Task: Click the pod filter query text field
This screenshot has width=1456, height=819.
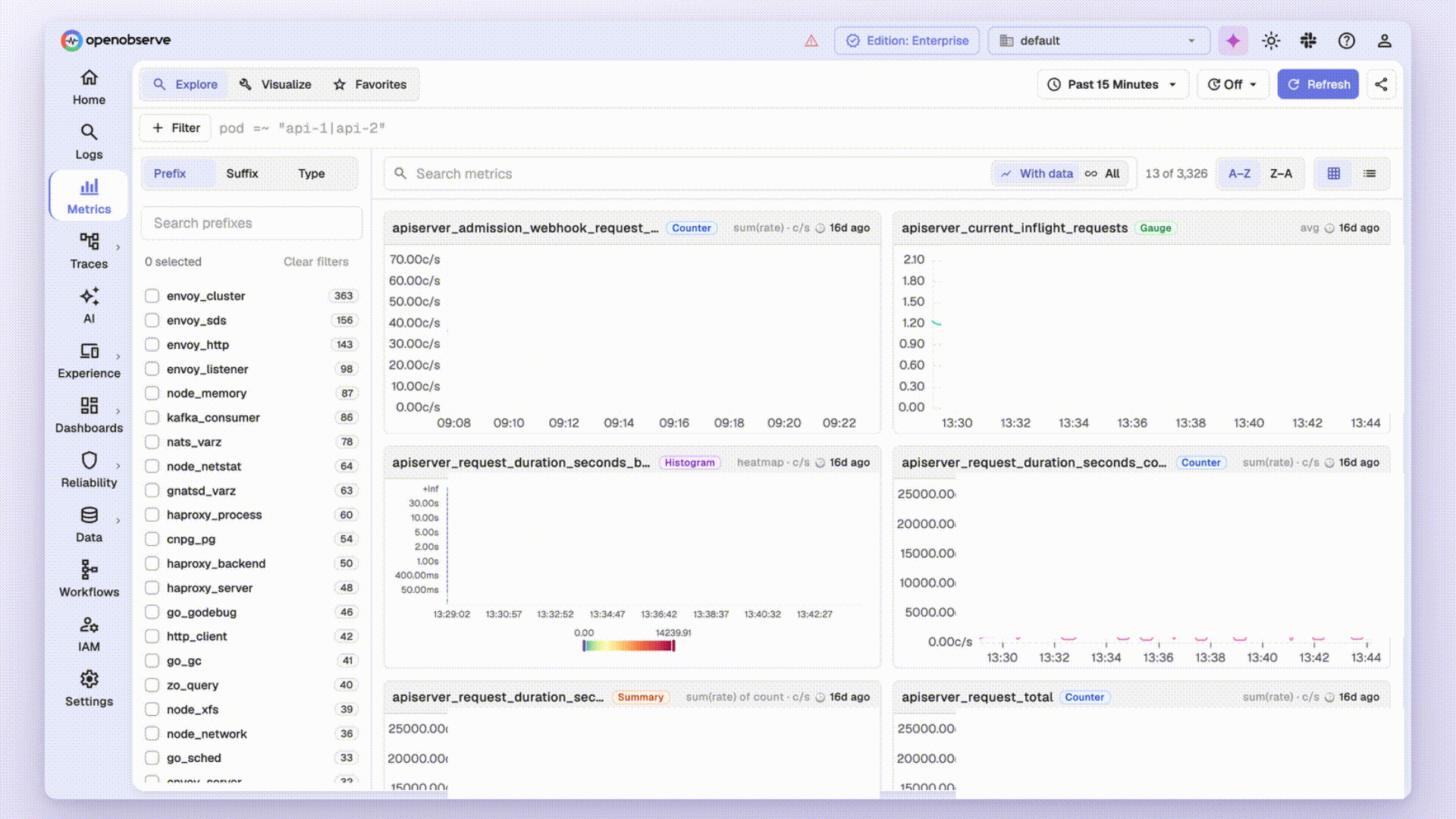Action: coord(807,128)
